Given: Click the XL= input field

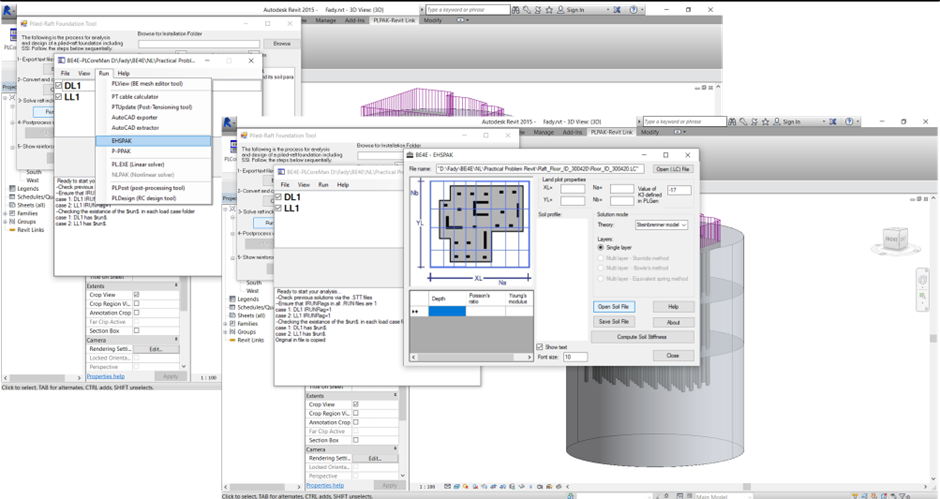Looking at the screenshot, I should (573, 188).
